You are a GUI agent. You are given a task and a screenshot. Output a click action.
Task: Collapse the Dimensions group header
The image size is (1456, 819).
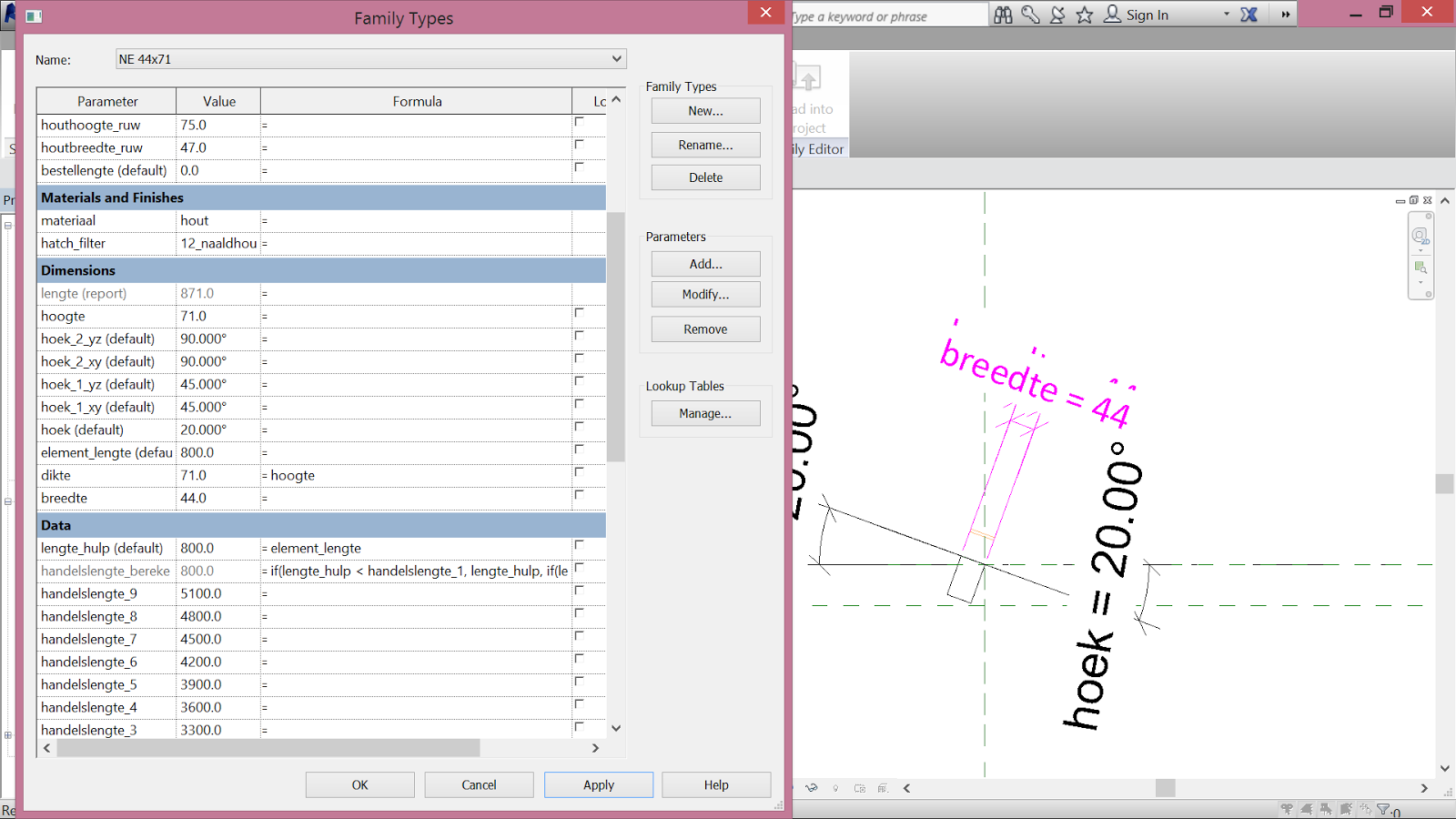coord(321,270)
